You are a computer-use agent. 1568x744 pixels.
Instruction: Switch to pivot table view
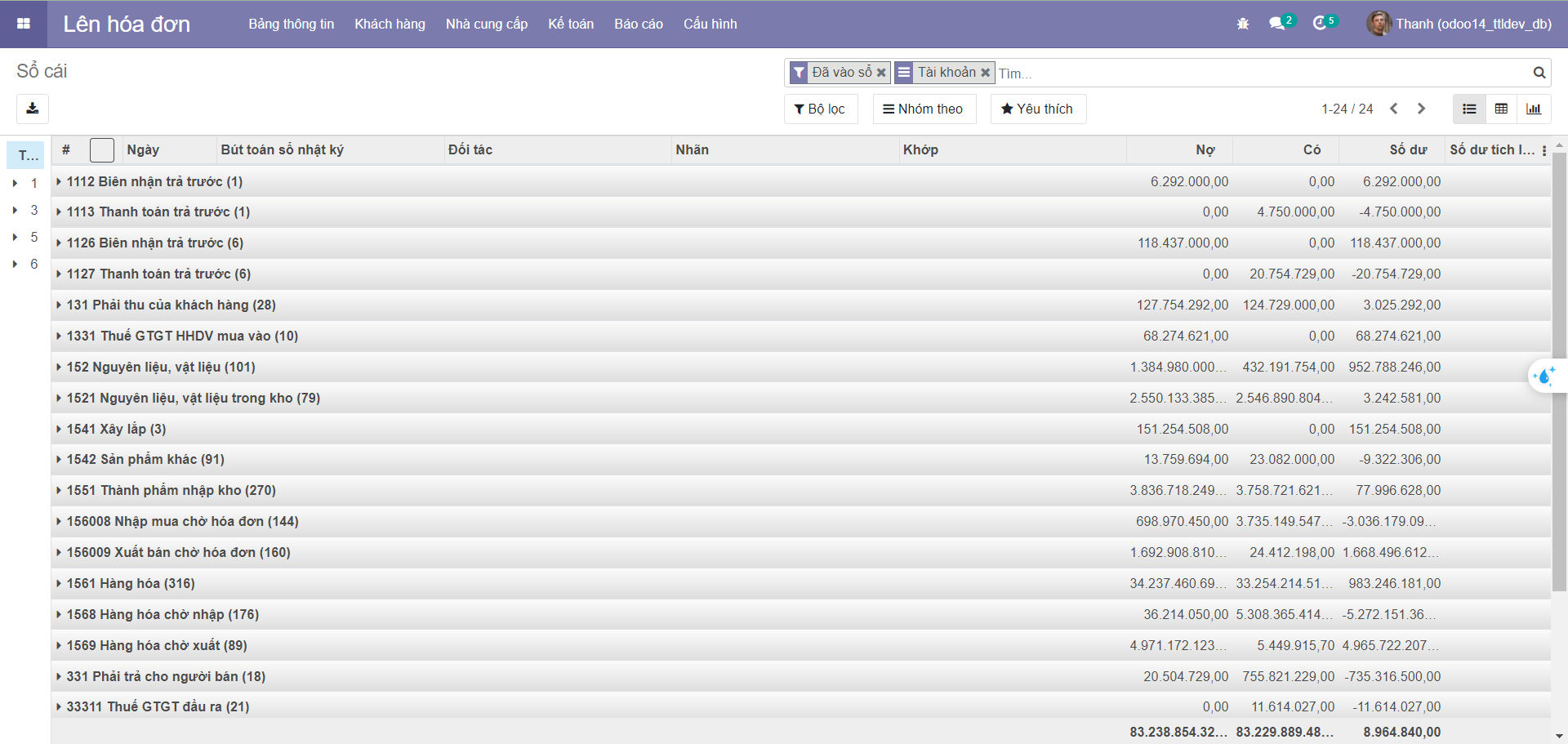pyautogui.click(x=1501, y=109)
